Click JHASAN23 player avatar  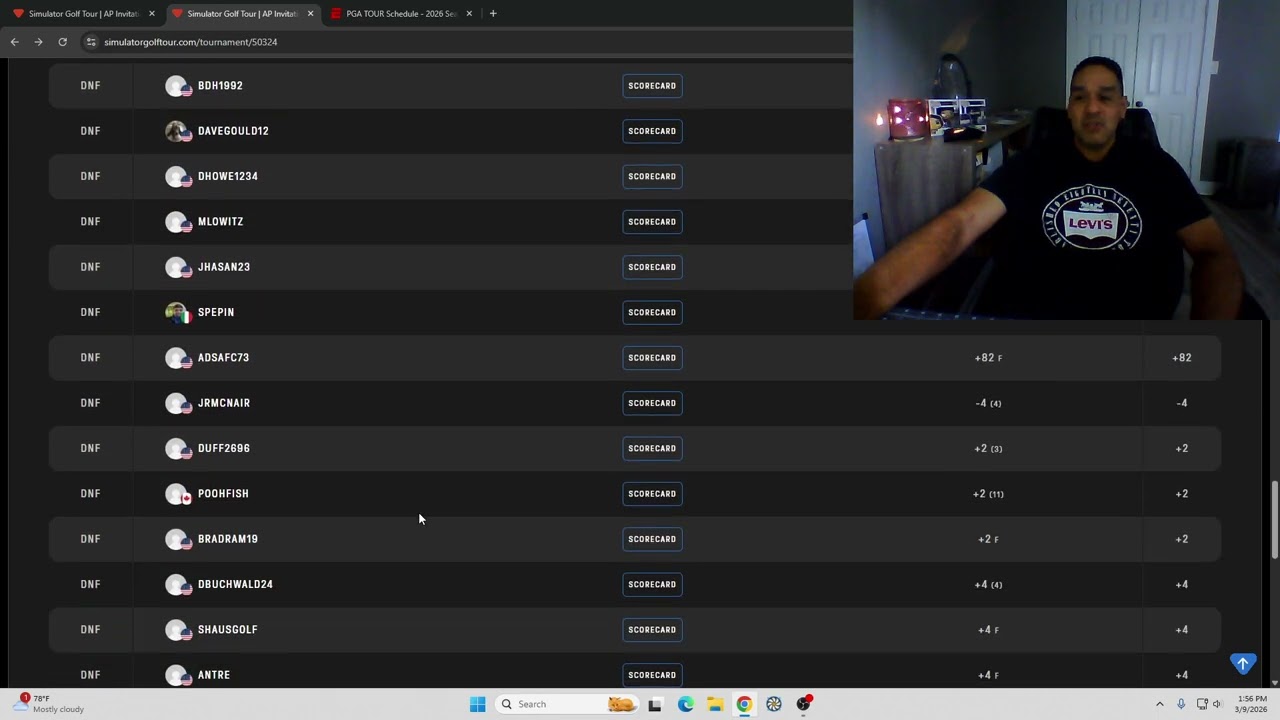(x=177, y=267)
